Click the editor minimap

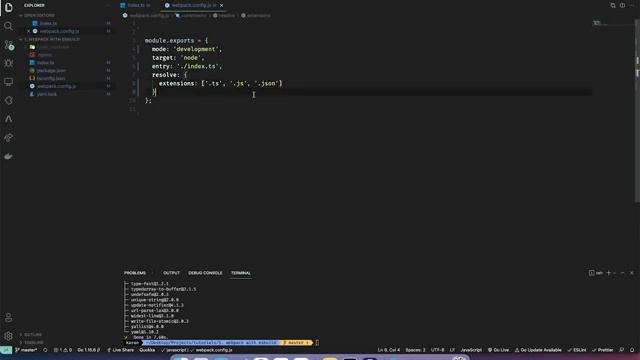coord(612,23)
